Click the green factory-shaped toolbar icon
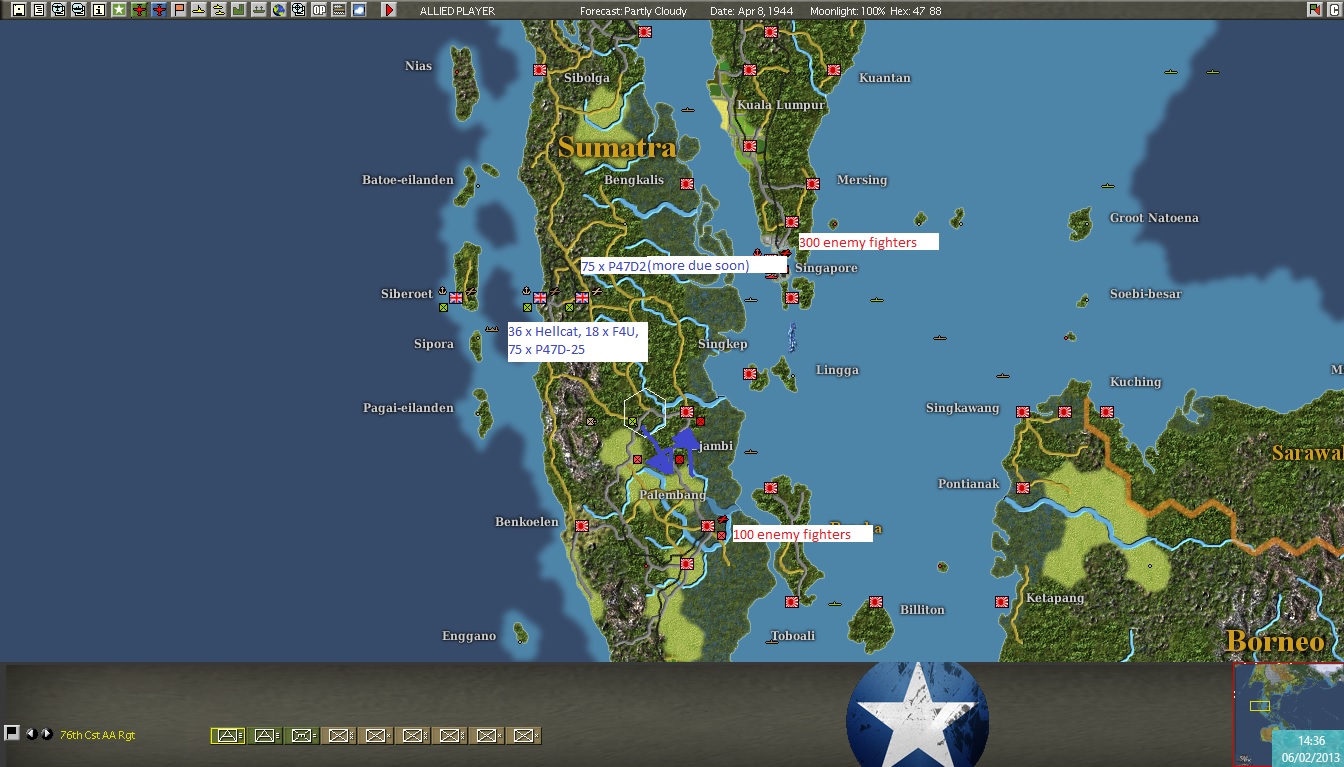 pos(238,10)
